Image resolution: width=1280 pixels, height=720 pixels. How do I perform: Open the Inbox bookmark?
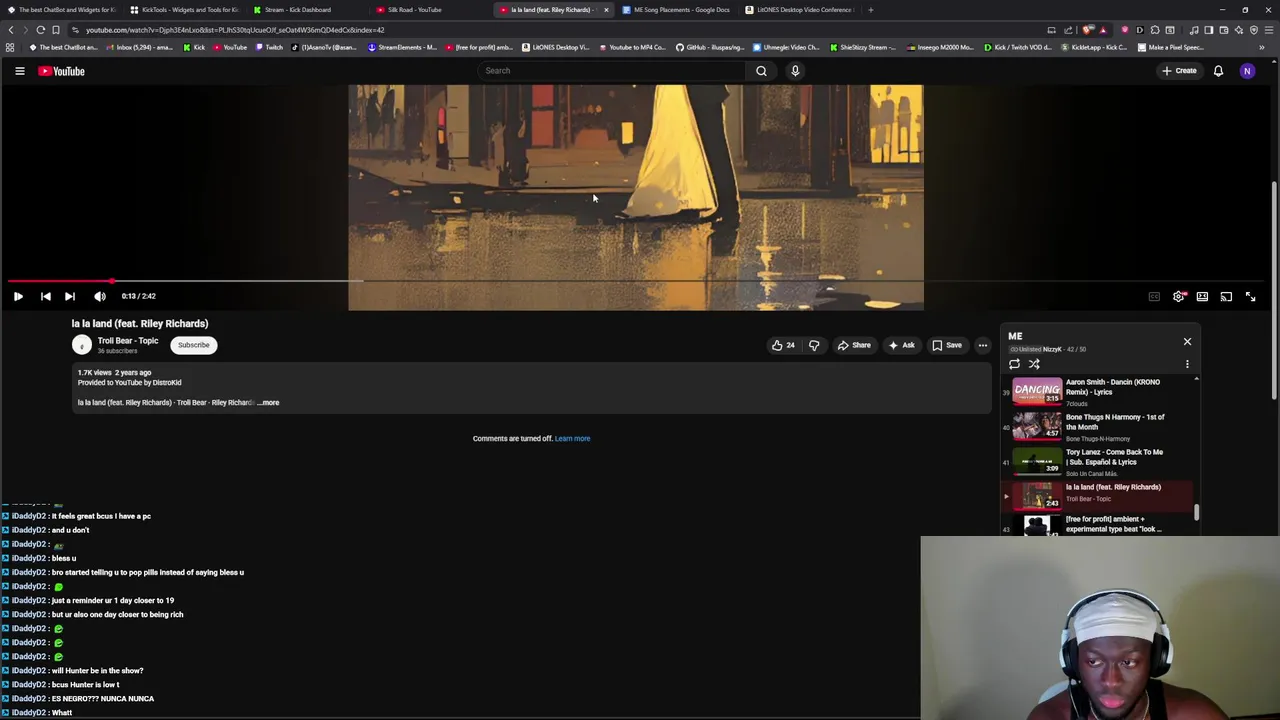139,47
